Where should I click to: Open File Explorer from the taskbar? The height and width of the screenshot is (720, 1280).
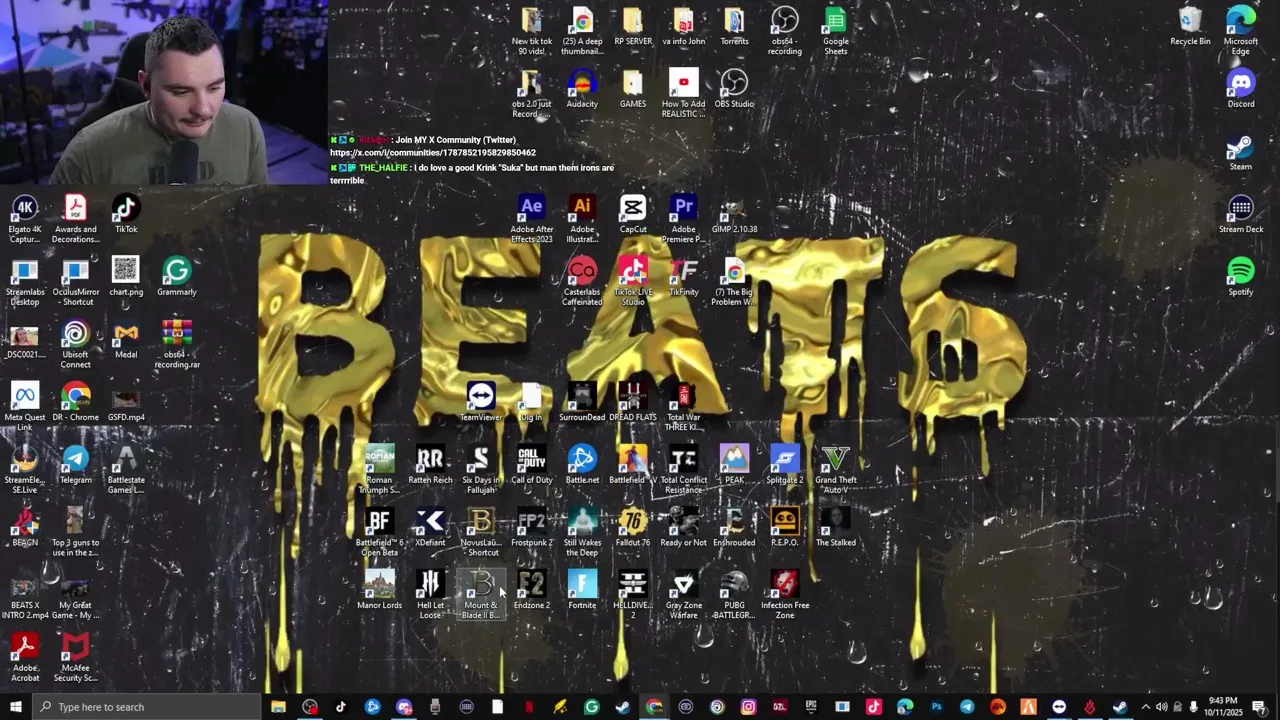[278, 707]
